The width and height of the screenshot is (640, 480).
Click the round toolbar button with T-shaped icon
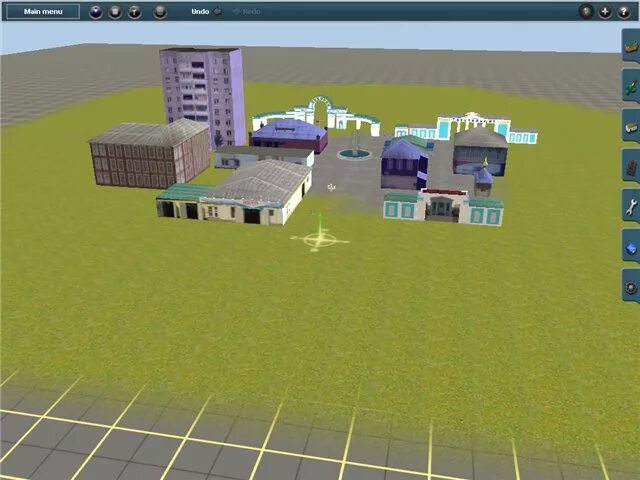135,12
